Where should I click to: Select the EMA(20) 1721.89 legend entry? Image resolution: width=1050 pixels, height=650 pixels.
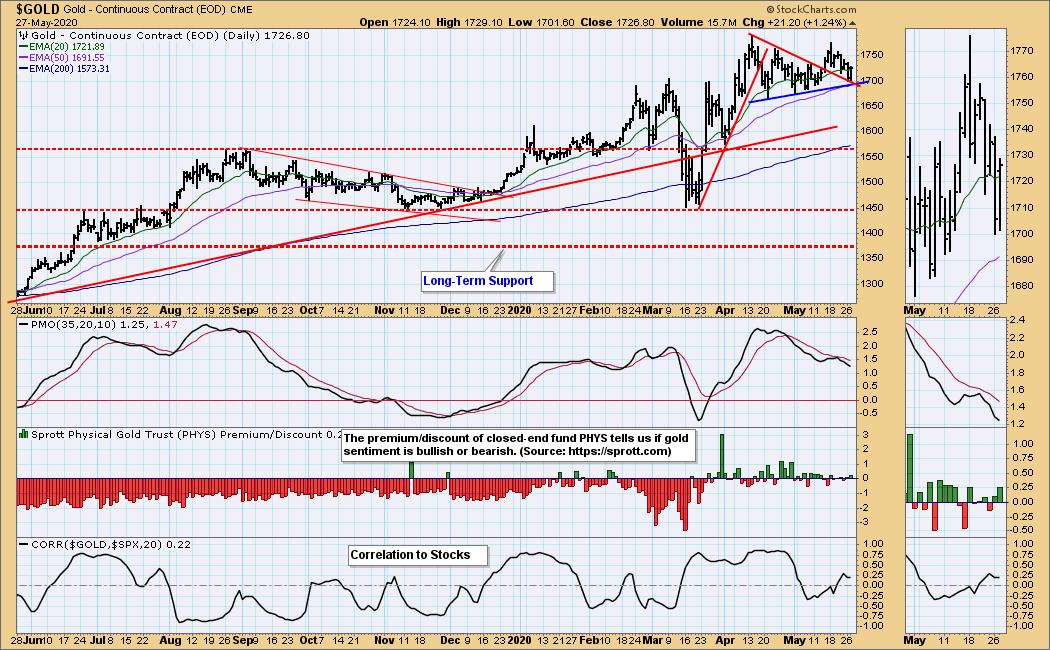pyautogui.click(x=62, y=46)
